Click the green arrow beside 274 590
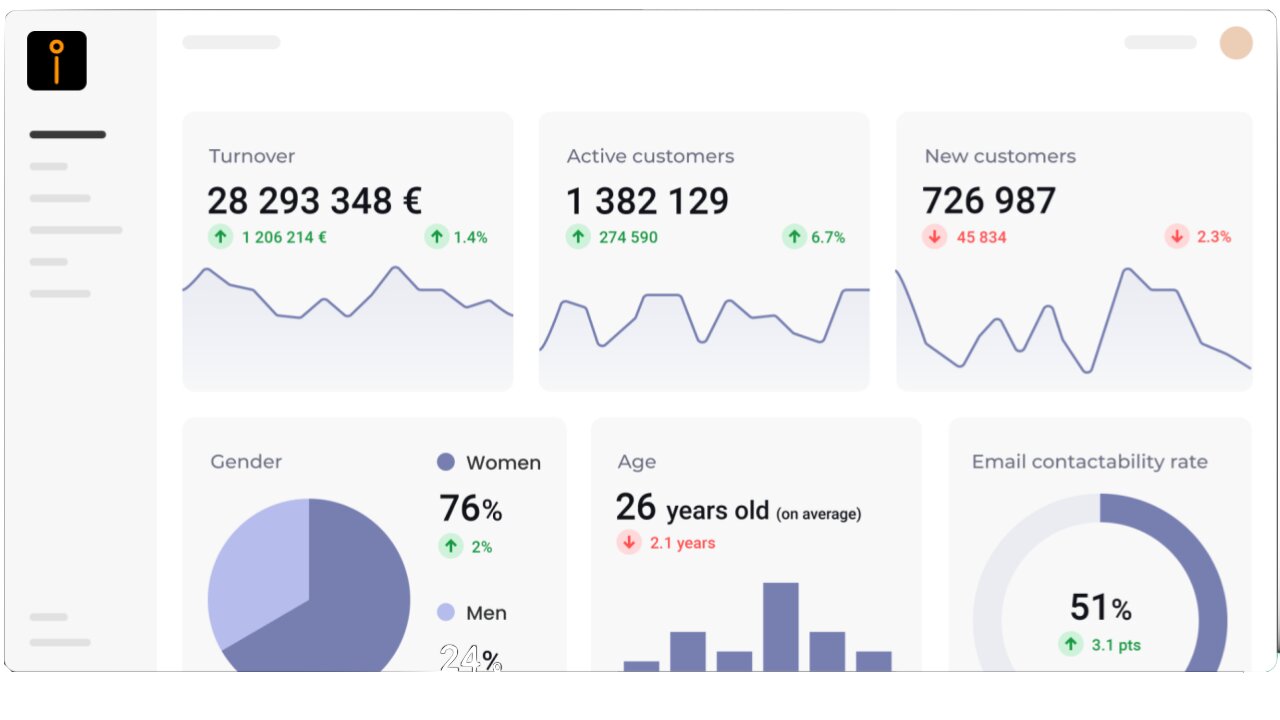The height and width of the screenshot is (720, 1280). point(578,237)
